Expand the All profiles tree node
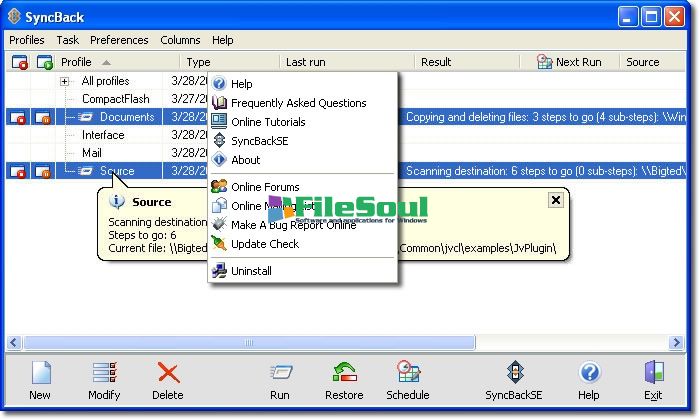This screenshot has width=699, height=419. coord(65,82)
